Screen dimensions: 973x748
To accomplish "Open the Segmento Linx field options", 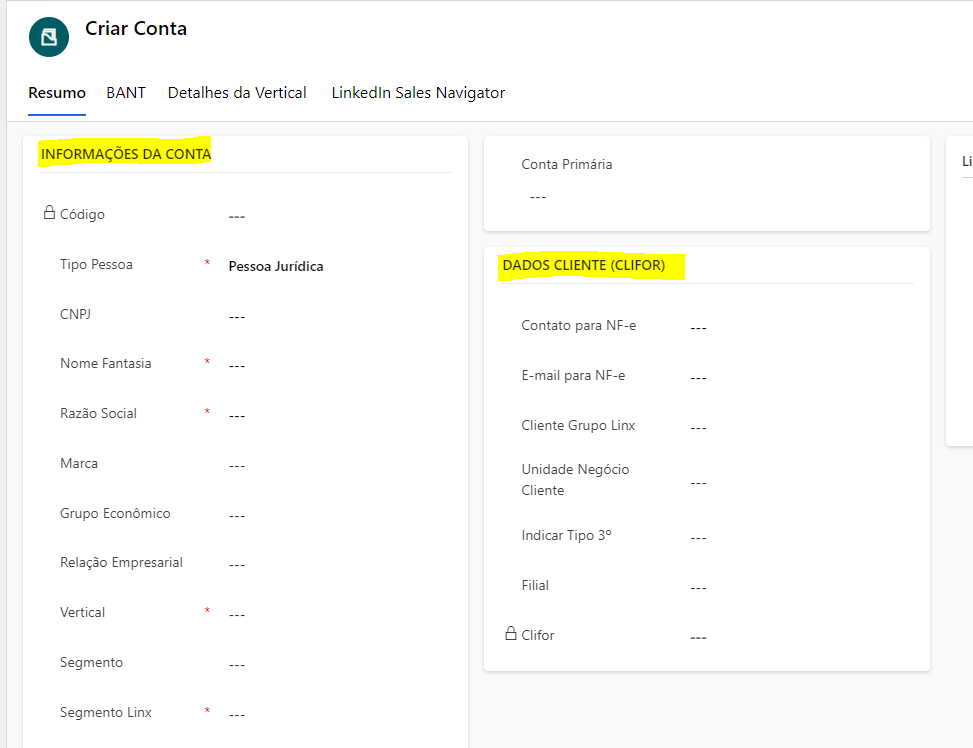I will (x=330, y=714).
